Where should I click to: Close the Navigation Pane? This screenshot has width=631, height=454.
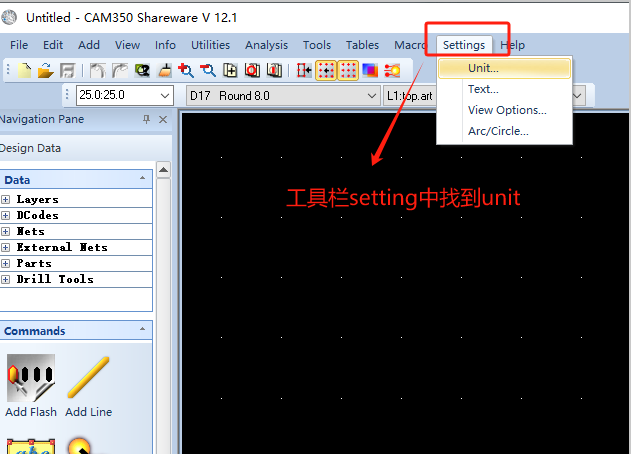tap(163, 119)
